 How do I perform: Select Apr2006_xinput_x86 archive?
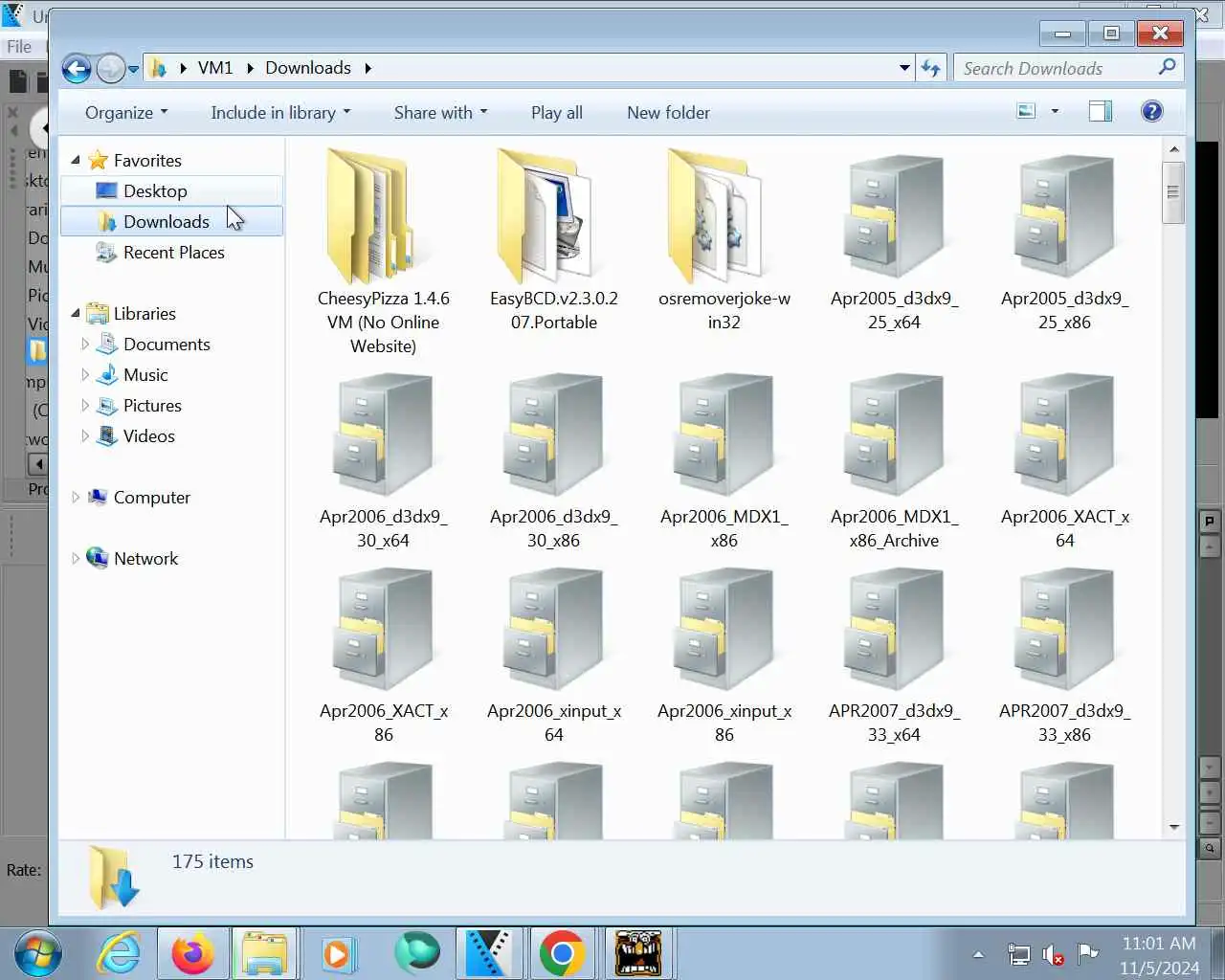(724, 657)
